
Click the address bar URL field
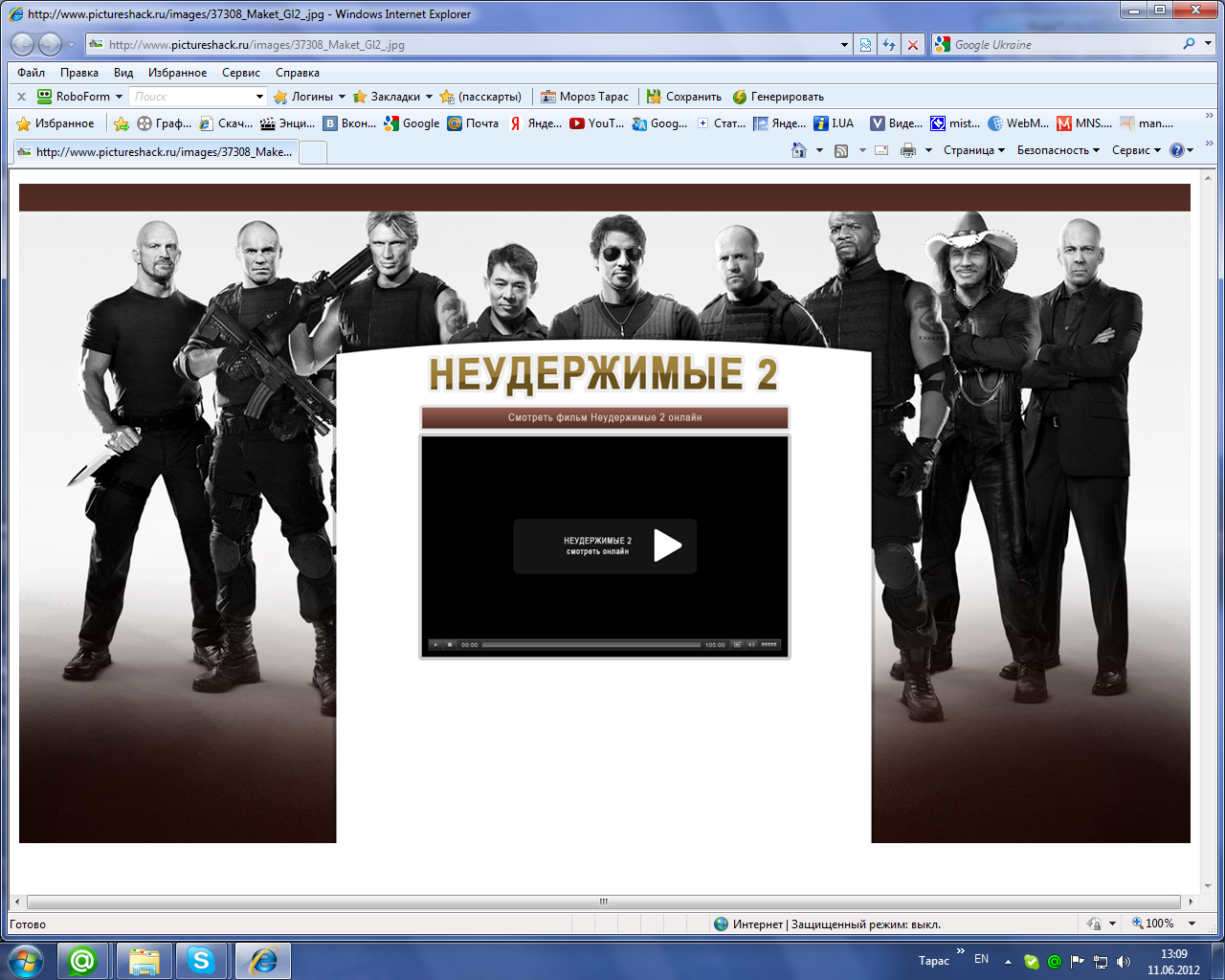469,44
